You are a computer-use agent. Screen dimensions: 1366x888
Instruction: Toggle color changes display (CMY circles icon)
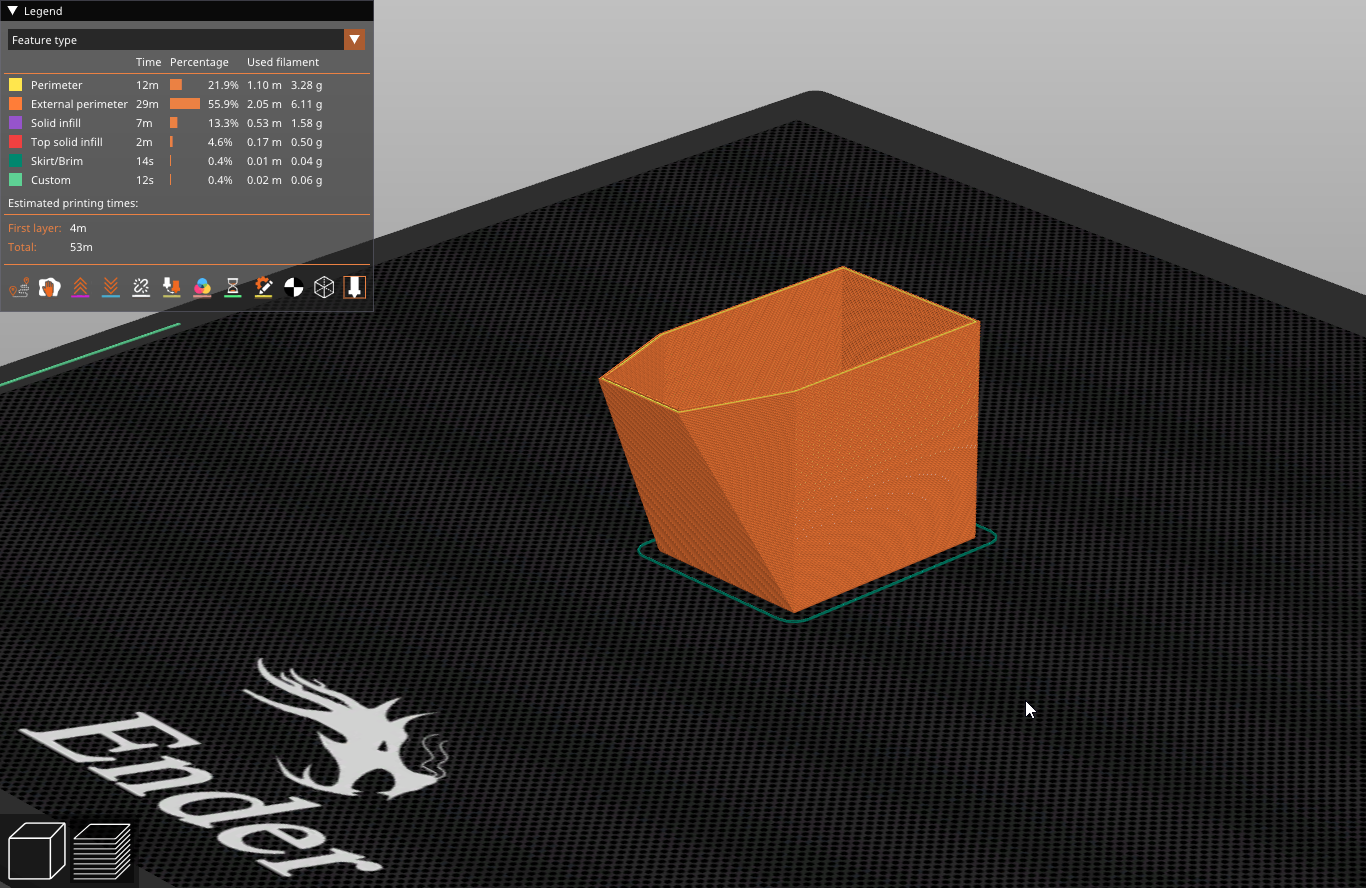click(202, 288)
